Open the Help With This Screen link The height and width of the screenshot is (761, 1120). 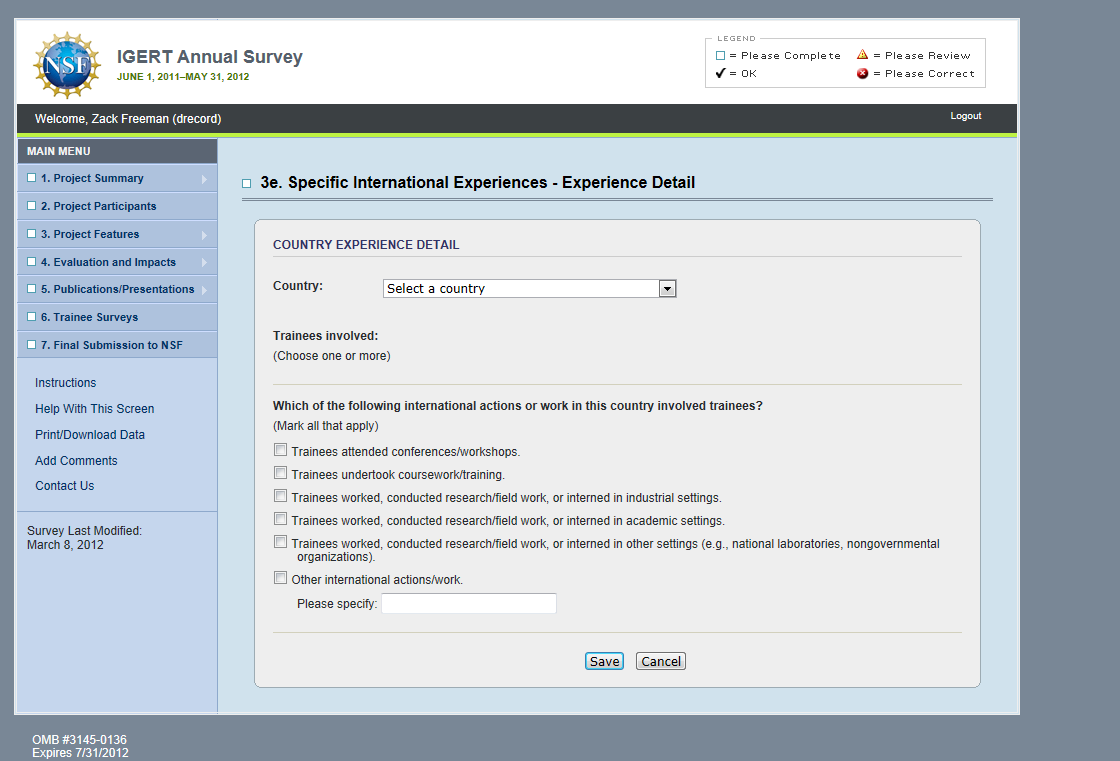(x=94, y=408)
